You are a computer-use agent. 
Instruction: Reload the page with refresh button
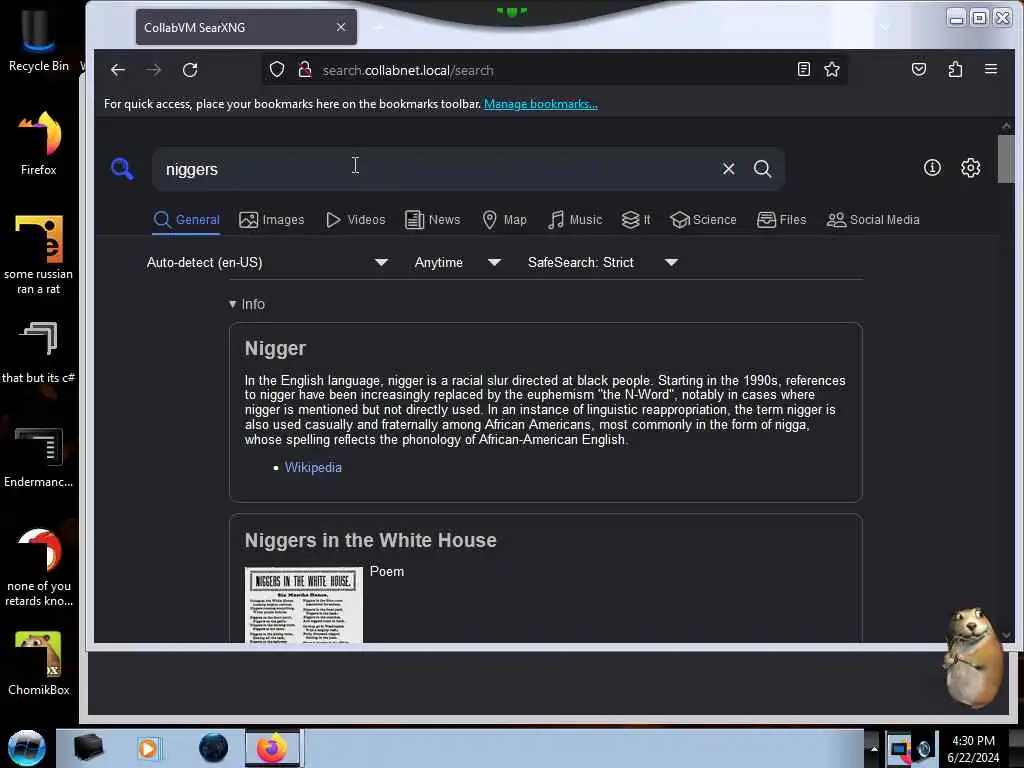coord(190,70)
